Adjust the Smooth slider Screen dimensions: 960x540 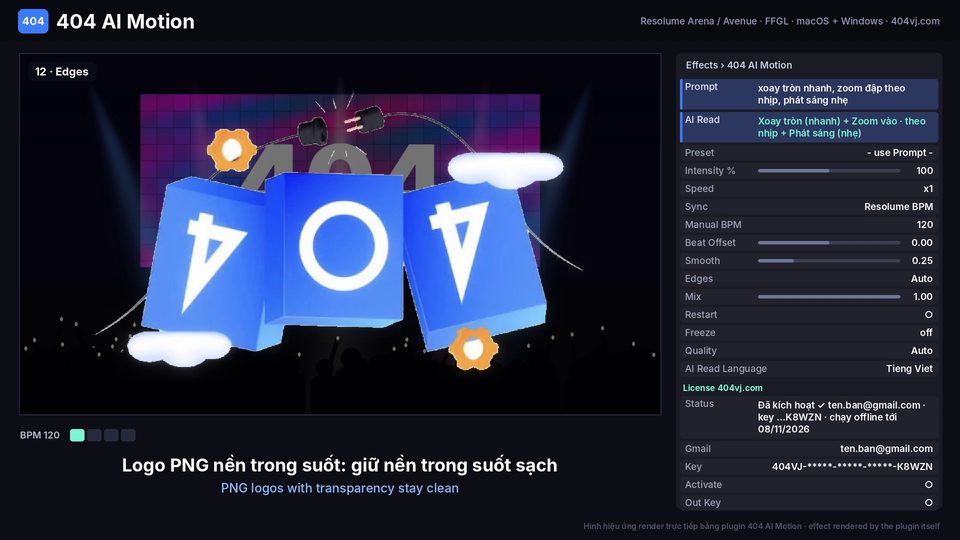829,261
